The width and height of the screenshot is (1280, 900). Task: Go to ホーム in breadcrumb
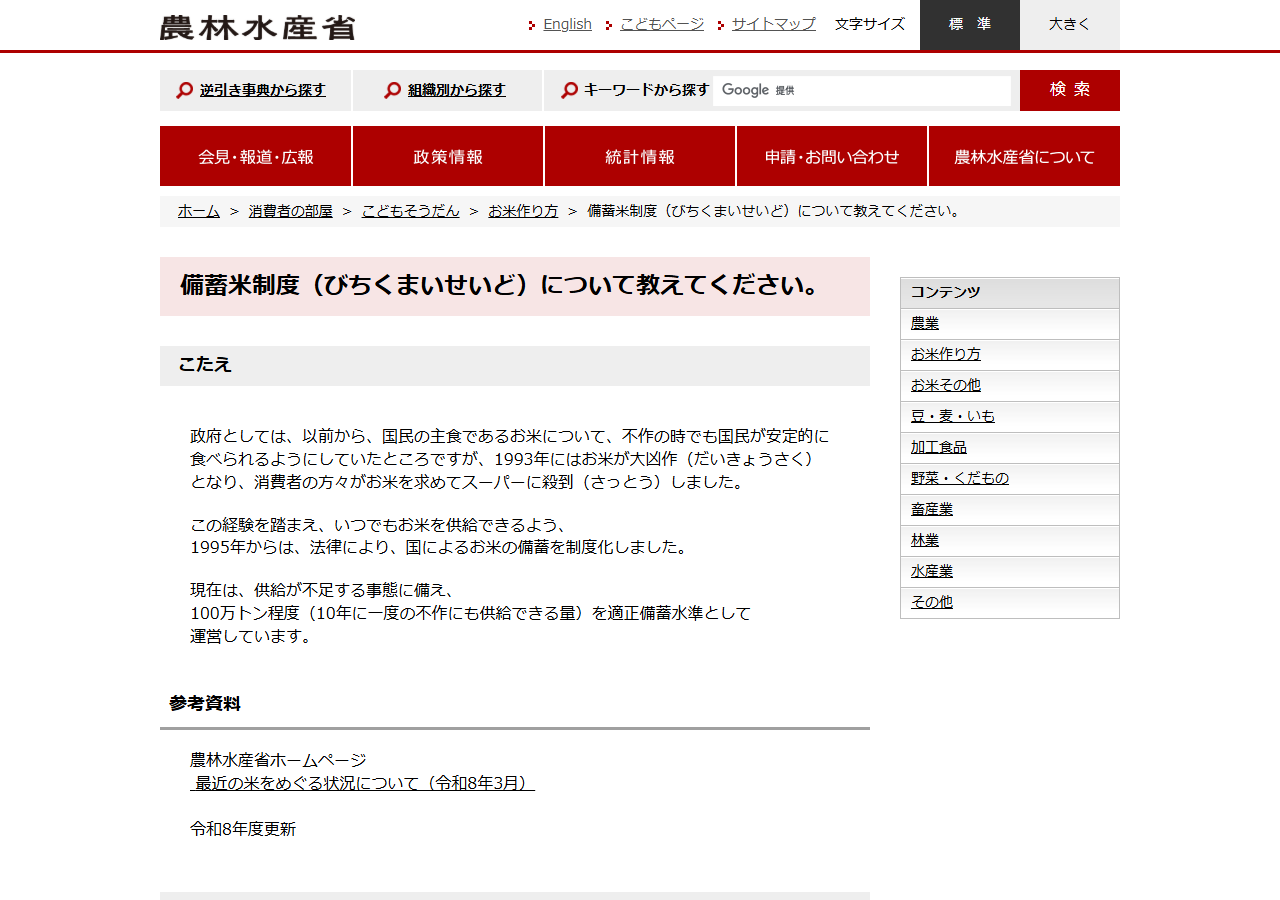[199, 211]
